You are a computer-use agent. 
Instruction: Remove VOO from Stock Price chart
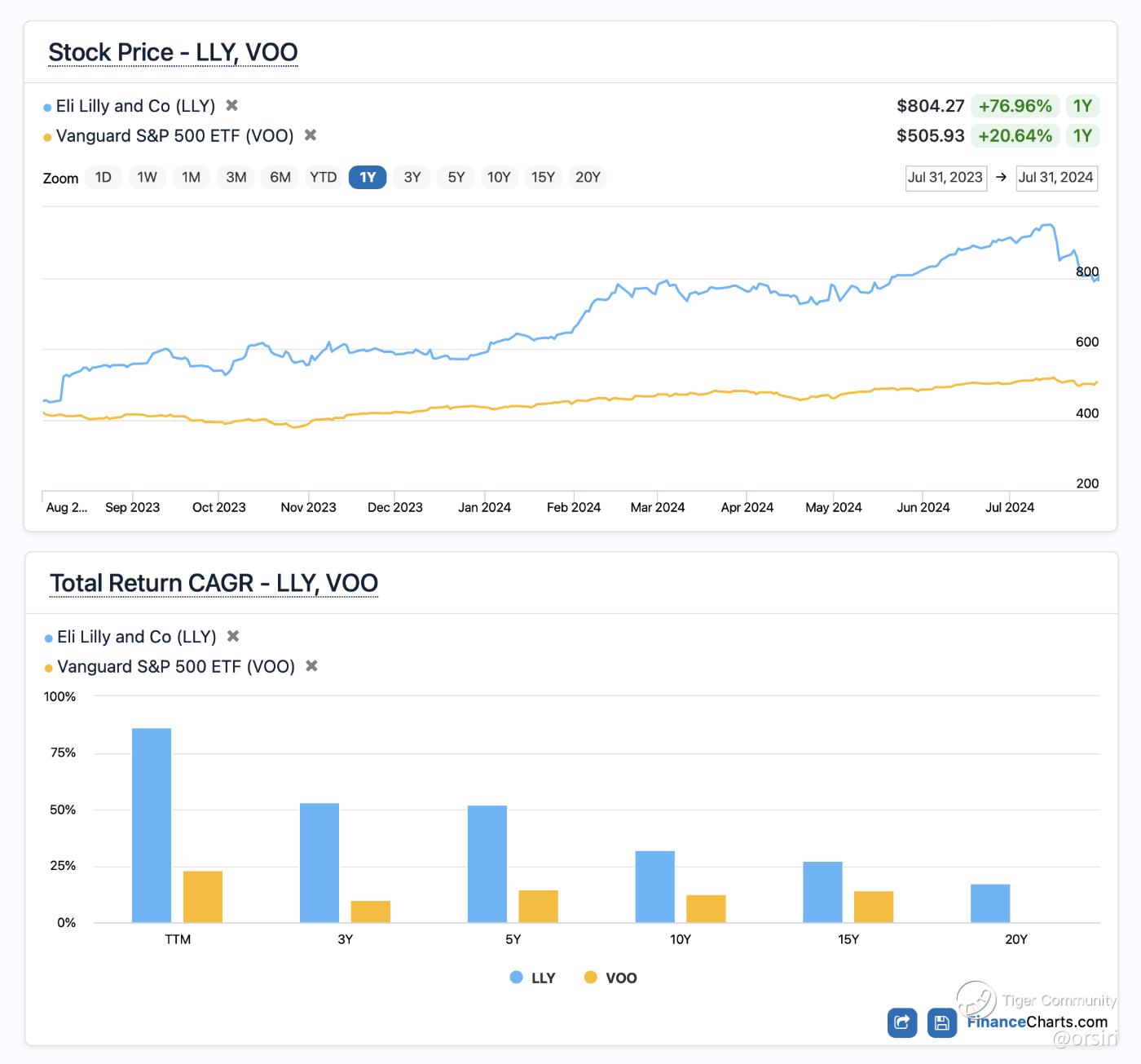tap(310, 135)
